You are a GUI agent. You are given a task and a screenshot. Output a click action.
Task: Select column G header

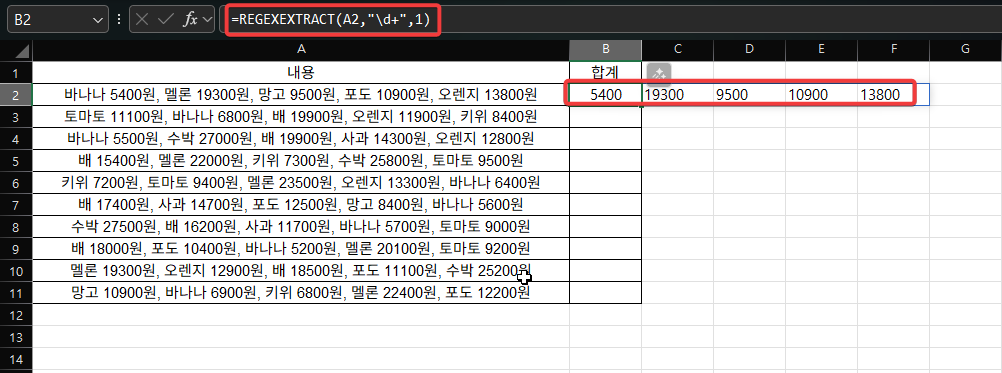click(965, 50)
